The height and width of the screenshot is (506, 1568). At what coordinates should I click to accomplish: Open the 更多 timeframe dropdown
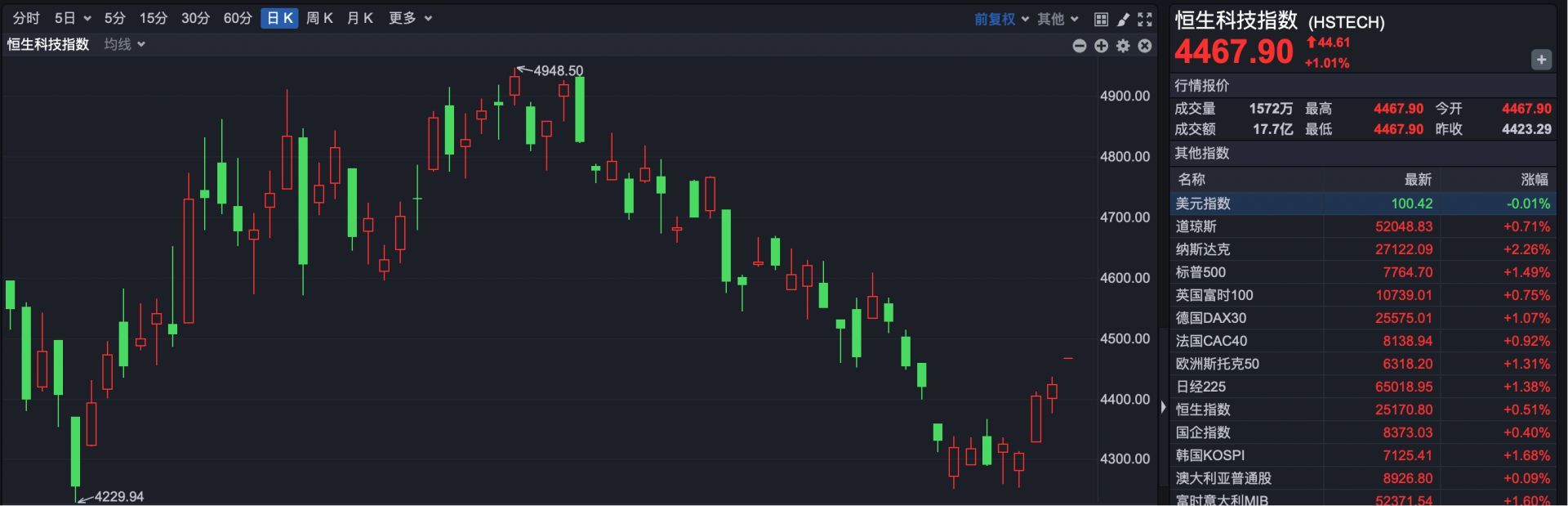tap(410, 18)
